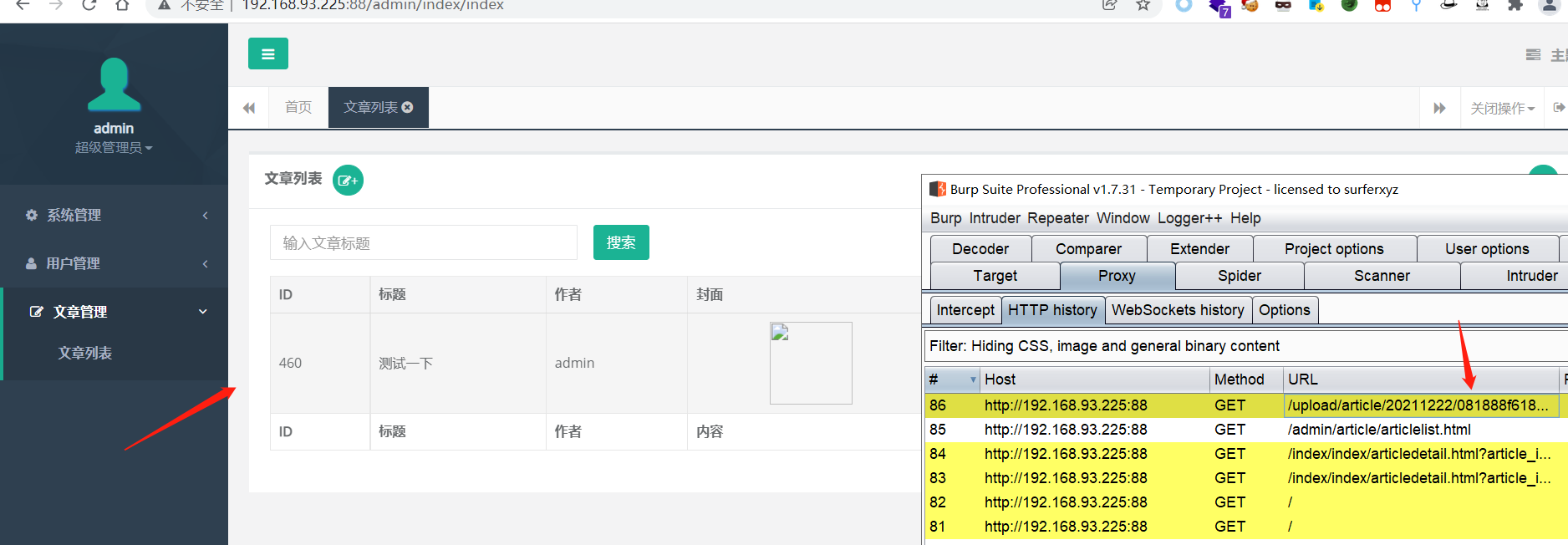This screenshot has height=545, width=1568.
Task: Switch to the Spider tab
Action: 1240,276
